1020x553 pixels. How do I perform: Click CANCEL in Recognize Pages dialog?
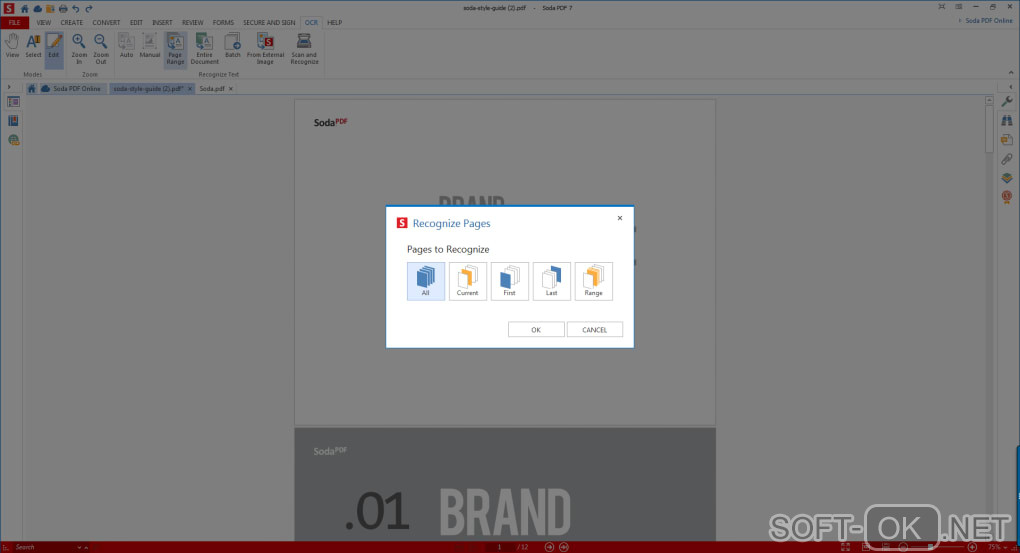click(x=595, y=330)
